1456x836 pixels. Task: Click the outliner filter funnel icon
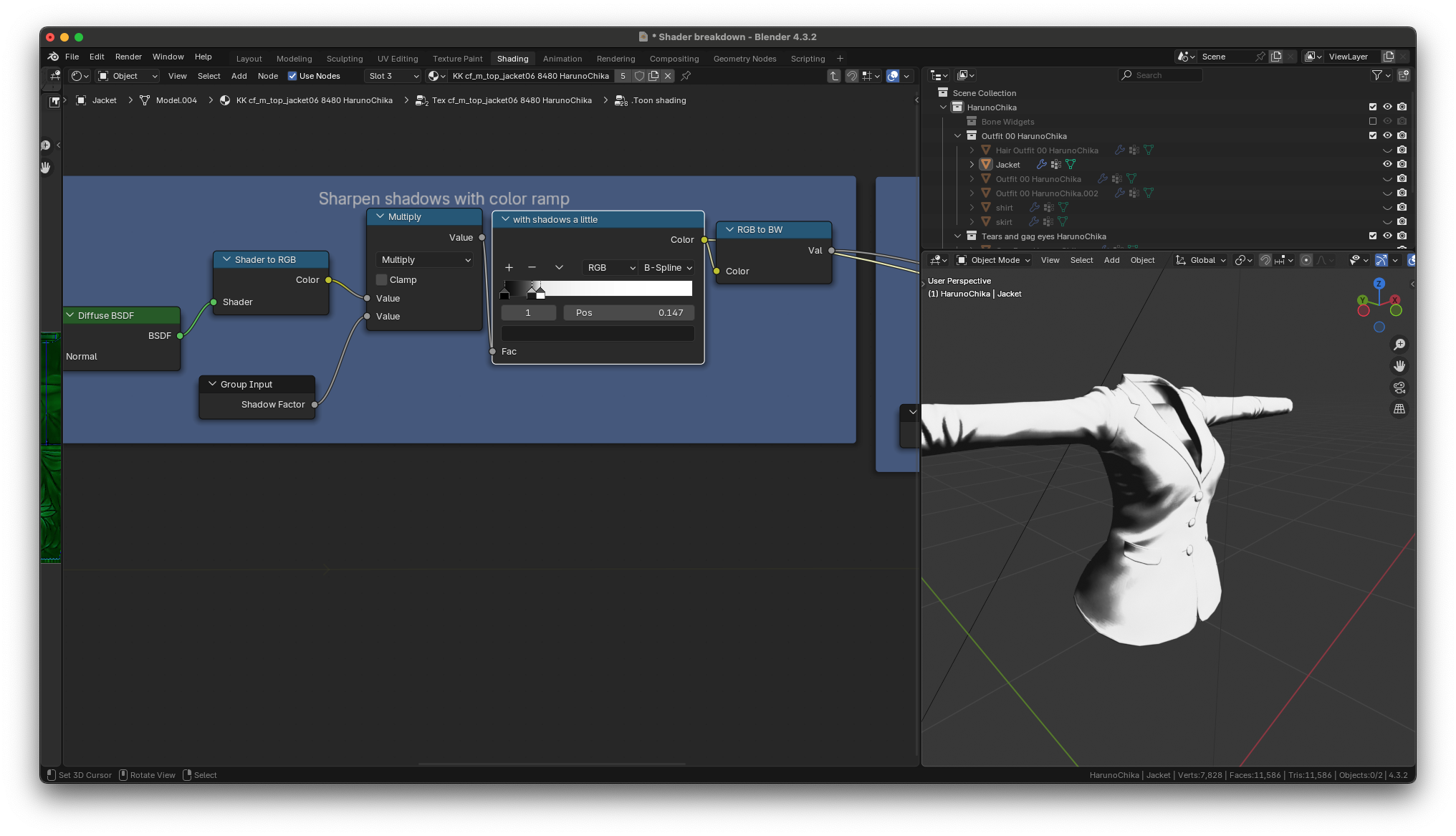tap(1376, 75)
